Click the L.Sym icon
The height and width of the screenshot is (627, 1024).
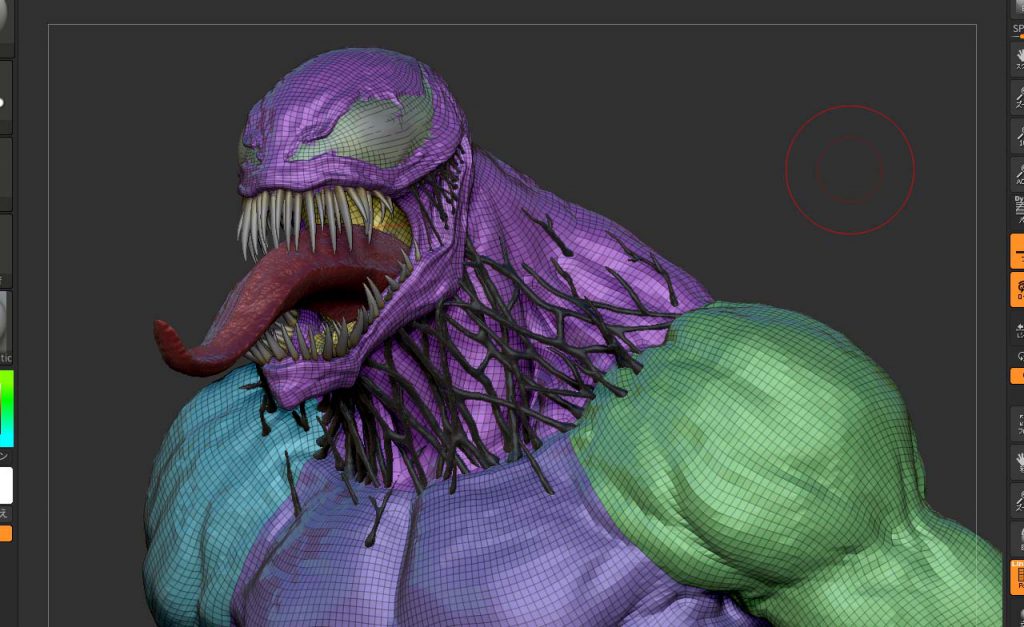(x=1017, y=330)
